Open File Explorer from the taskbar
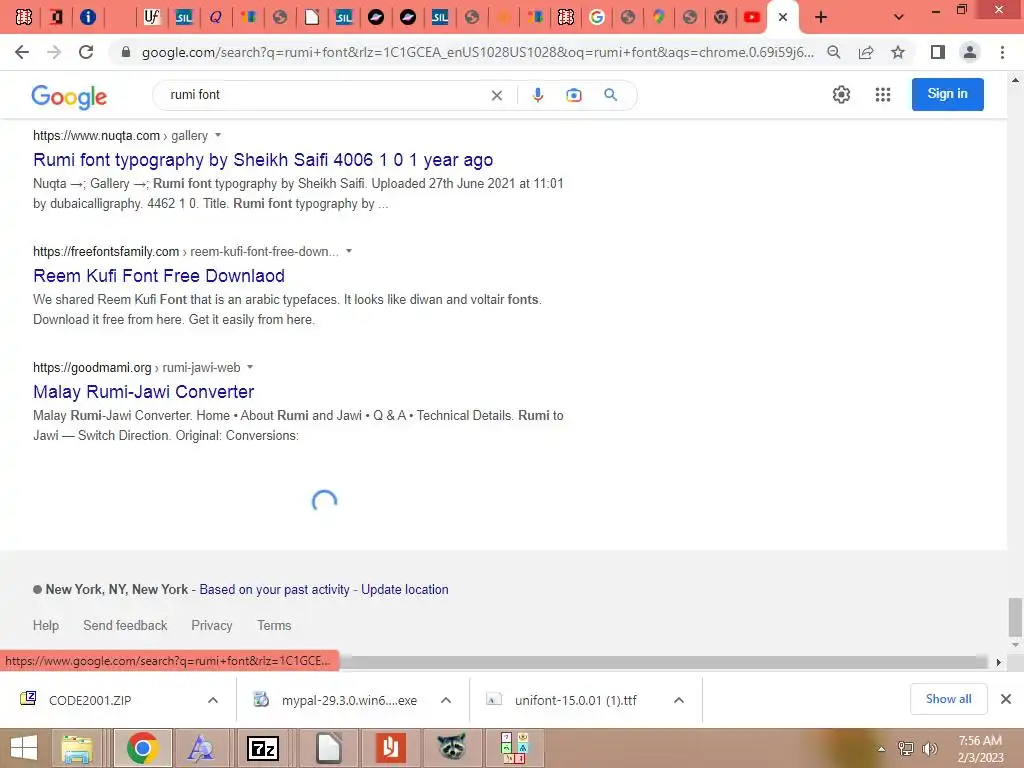The height and width of the screenshot is (768, 1024). (77, 748)
